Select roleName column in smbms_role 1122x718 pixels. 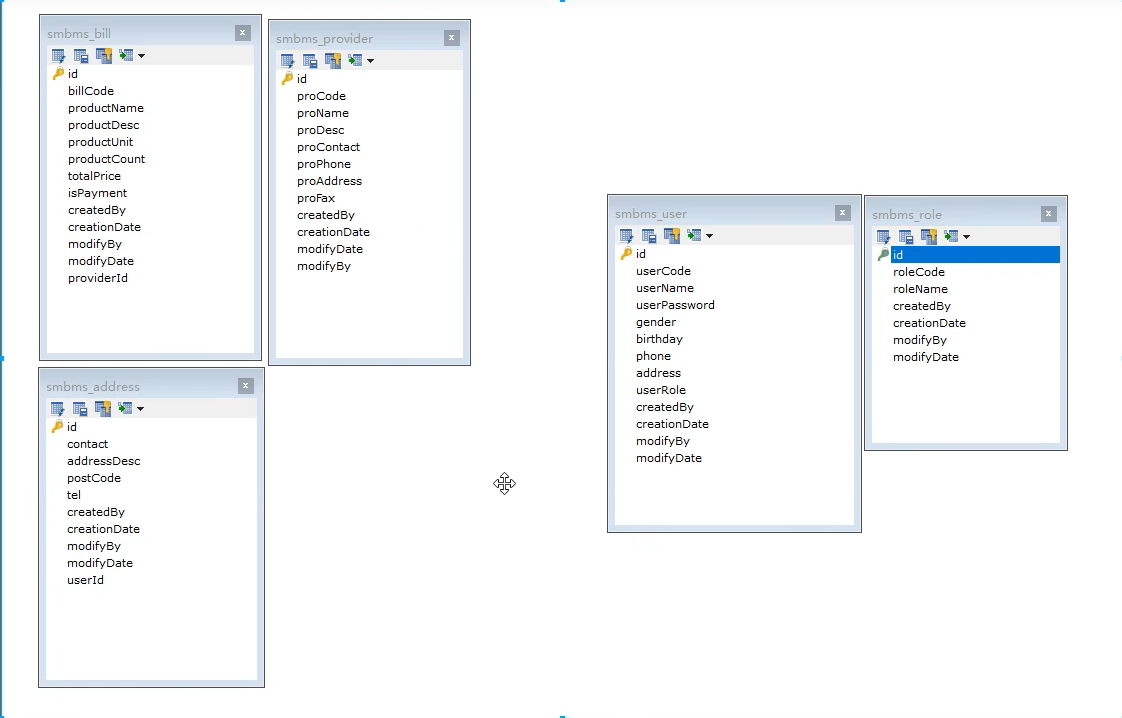(920, 289)
